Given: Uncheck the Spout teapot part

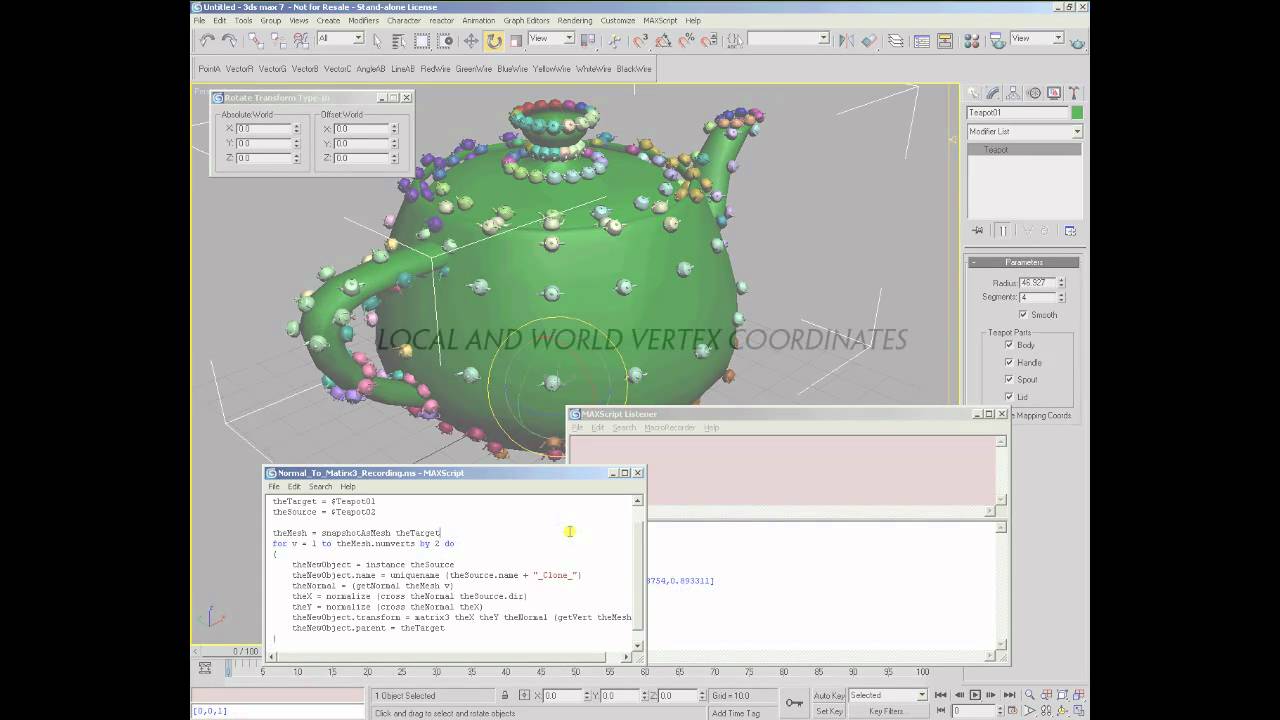Looking at the screenshot, I should [1008, 379].
